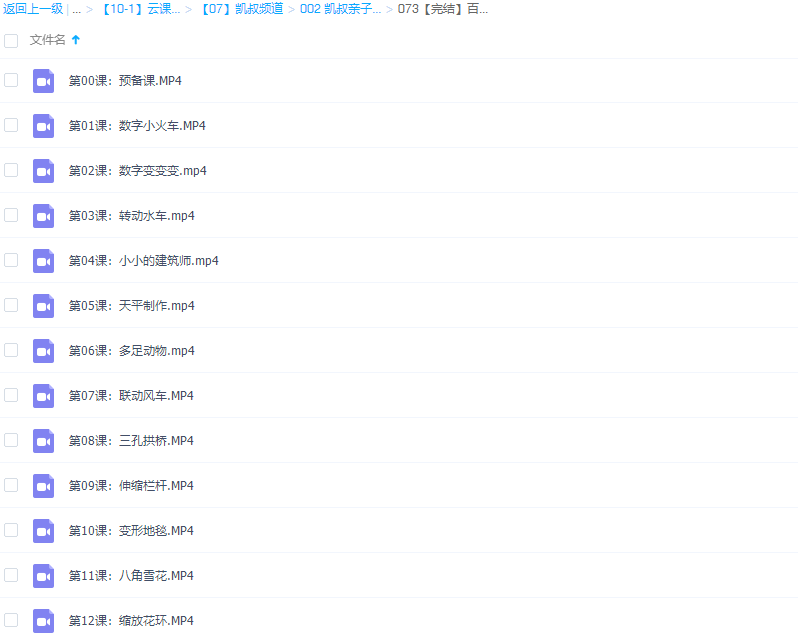This screenshot has width=798, height=633.
Task: Navigate to 【10-1】云课... breadcrumb folder
Action: 140,9
